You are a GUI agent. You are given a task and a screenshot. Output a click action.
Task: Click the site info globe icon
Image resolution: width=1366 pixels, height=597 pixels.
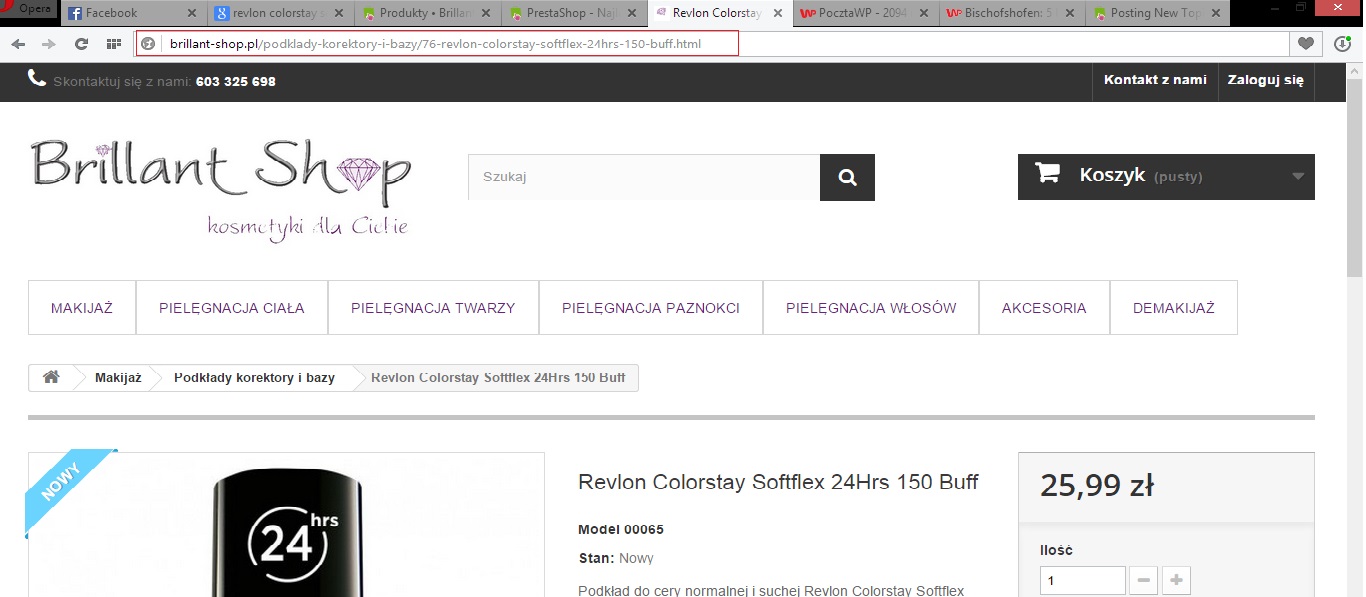(x=148, y=44)
